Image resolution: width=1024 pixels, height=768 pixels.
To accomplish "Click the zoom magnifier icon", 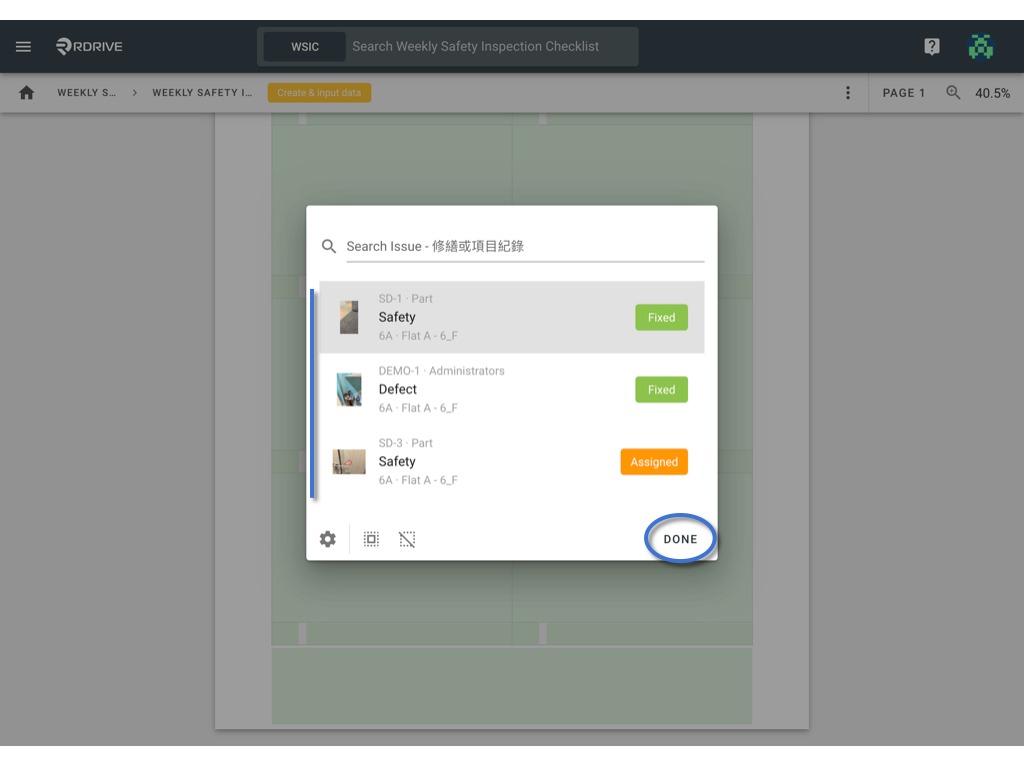I will tap(953, 93).
